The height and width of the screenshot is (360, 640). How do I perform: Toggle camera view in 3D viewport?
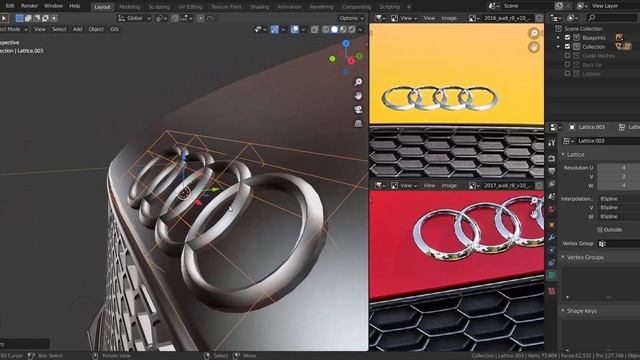point(358,109)
